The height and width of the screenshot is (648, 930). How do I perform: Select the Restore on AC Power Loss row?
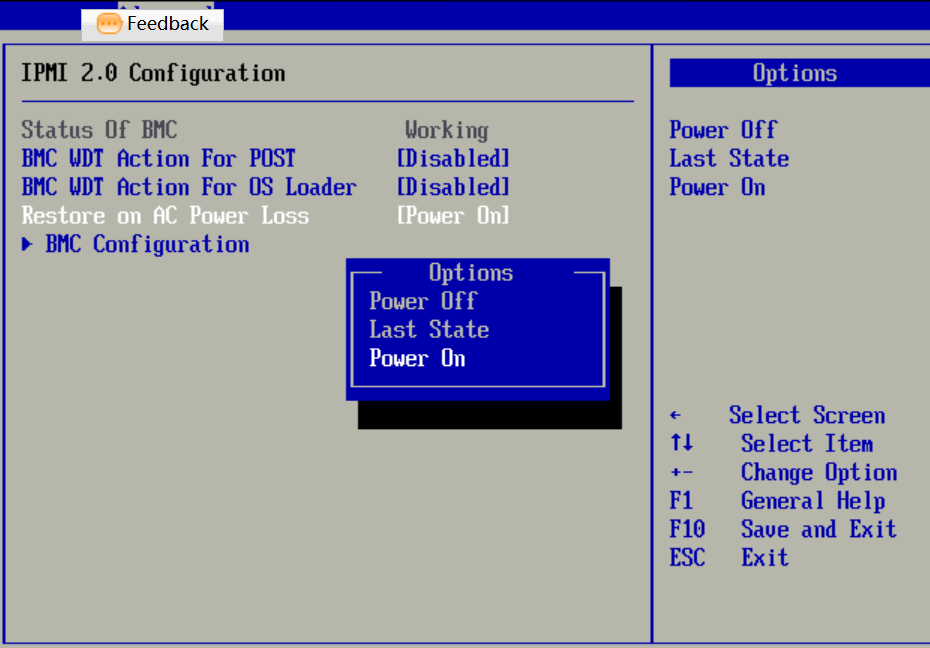point(165,216)
